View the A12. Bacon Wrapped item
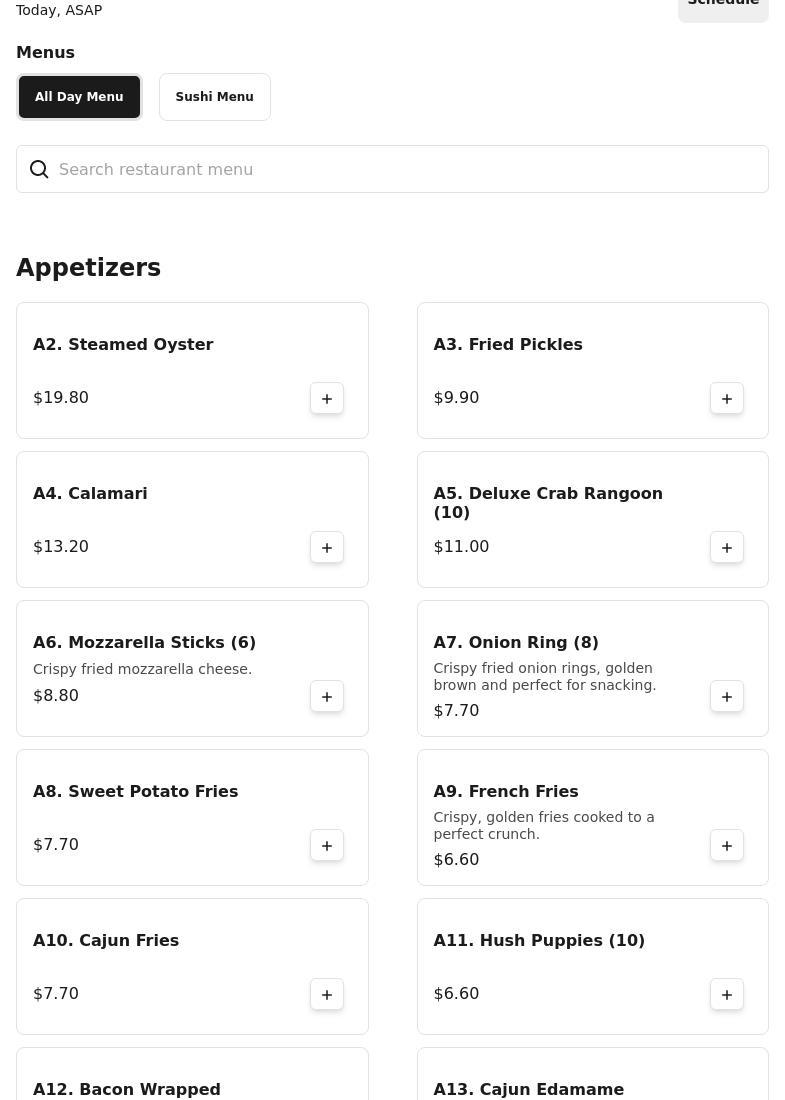 tap(127, 1089)
